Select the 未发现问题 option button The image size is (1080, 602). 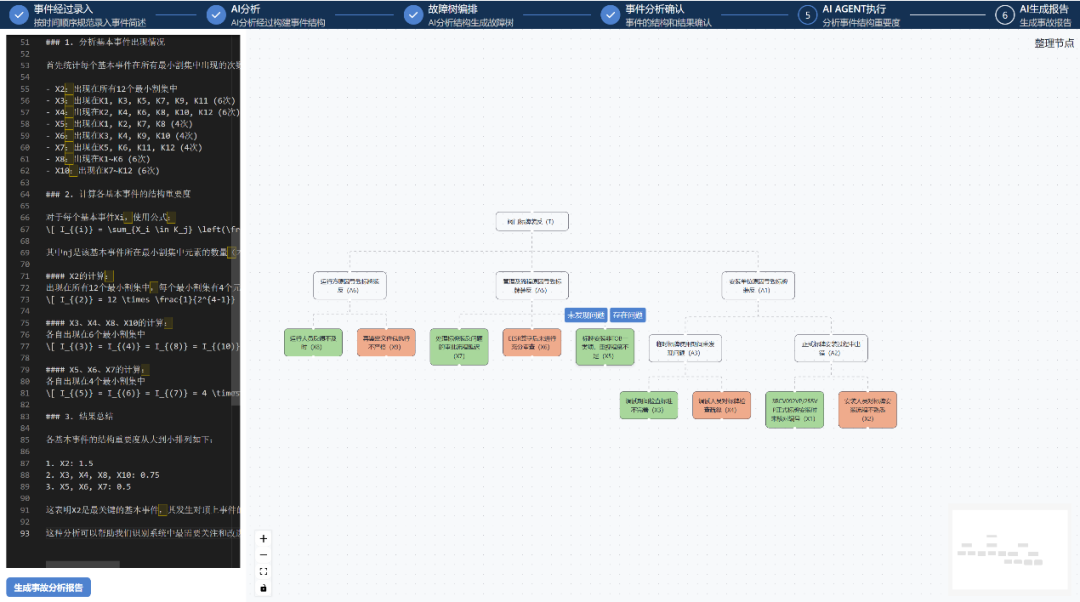click(x=586, y=315)
